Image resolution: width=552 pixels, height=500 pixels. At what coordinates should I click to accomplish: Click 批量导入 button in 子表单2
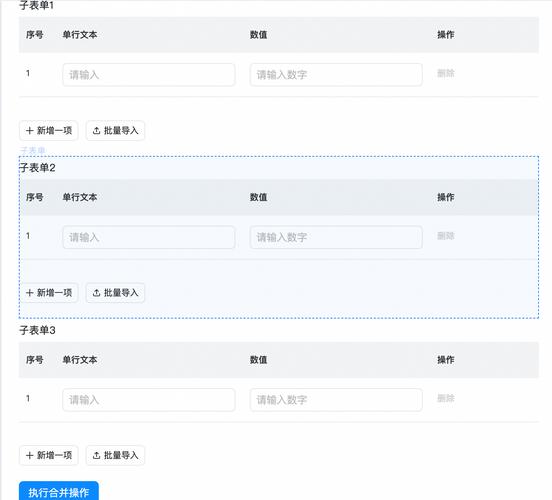(115, 293)
